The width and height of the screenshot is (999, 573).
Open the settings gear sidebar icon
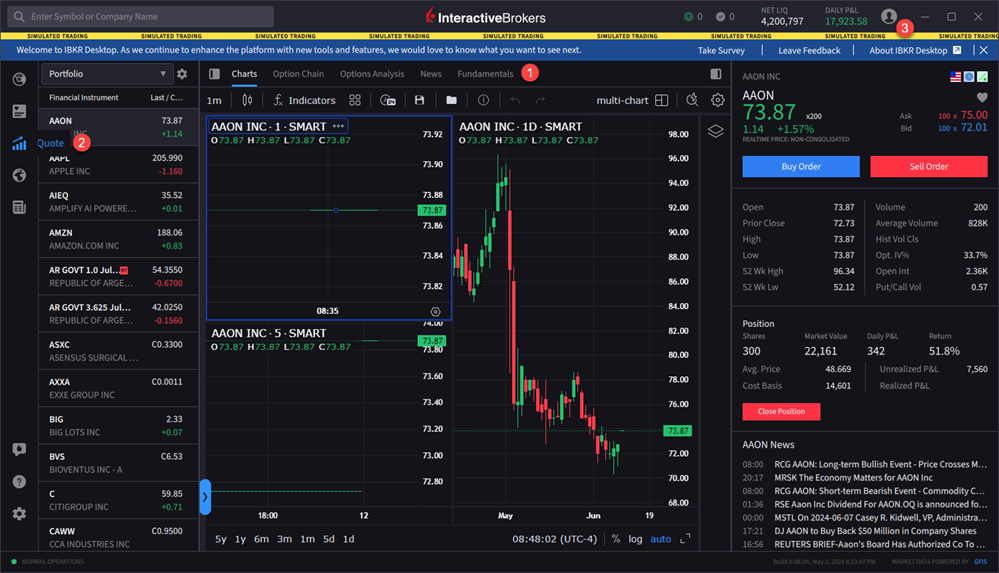pyautogui.click(x=19, y=514)
